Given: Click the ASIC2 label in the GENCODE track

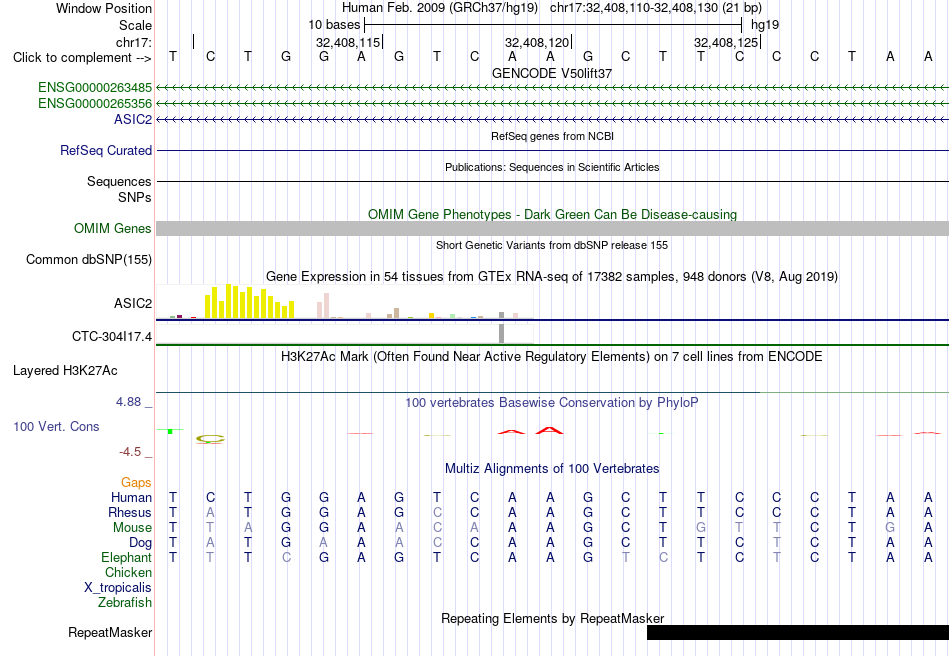Looking at the screenshot, I should click(x=133, y=119).
